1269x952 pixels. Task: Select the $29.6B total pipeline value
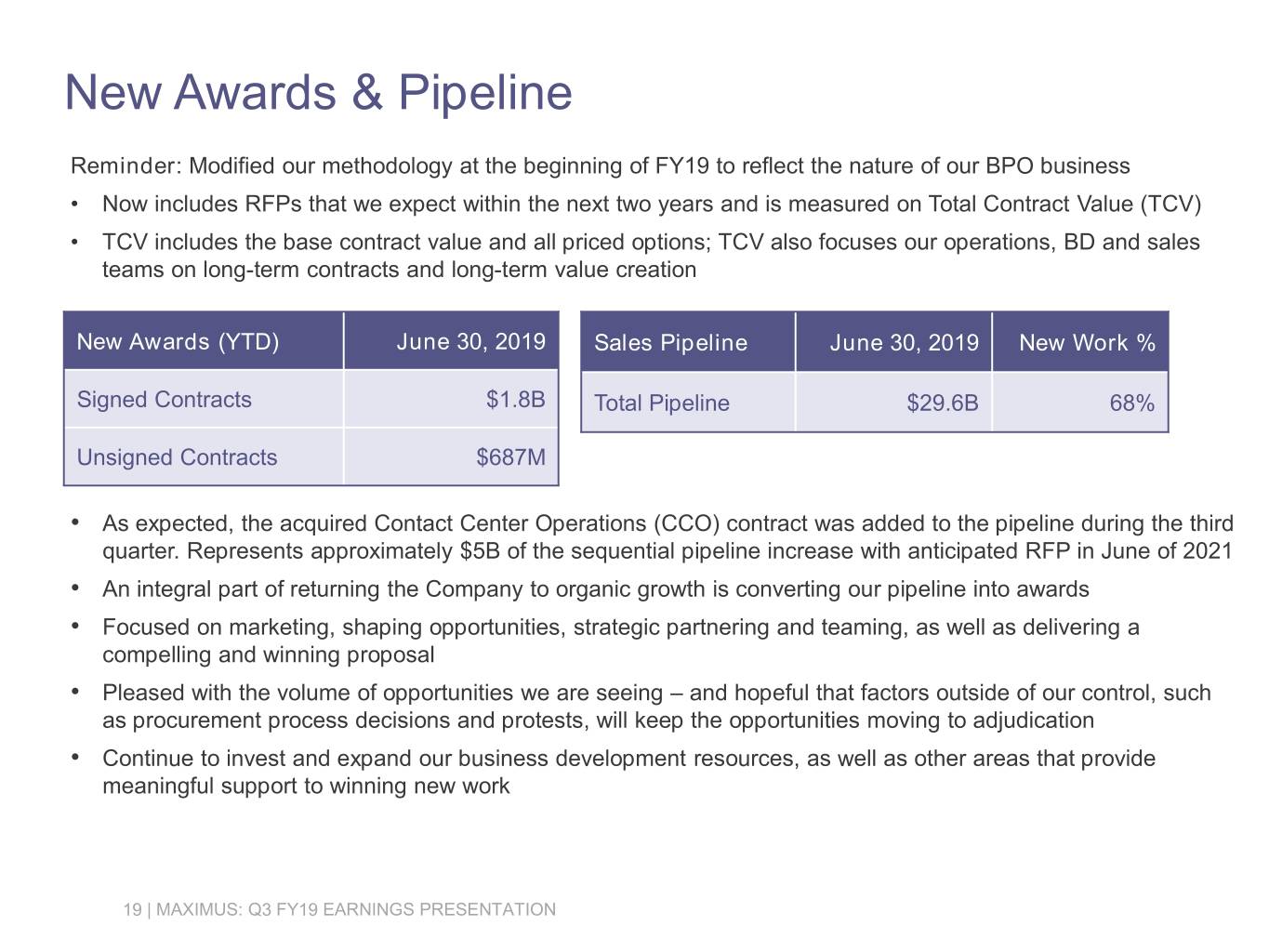click(x=942, y=403)
